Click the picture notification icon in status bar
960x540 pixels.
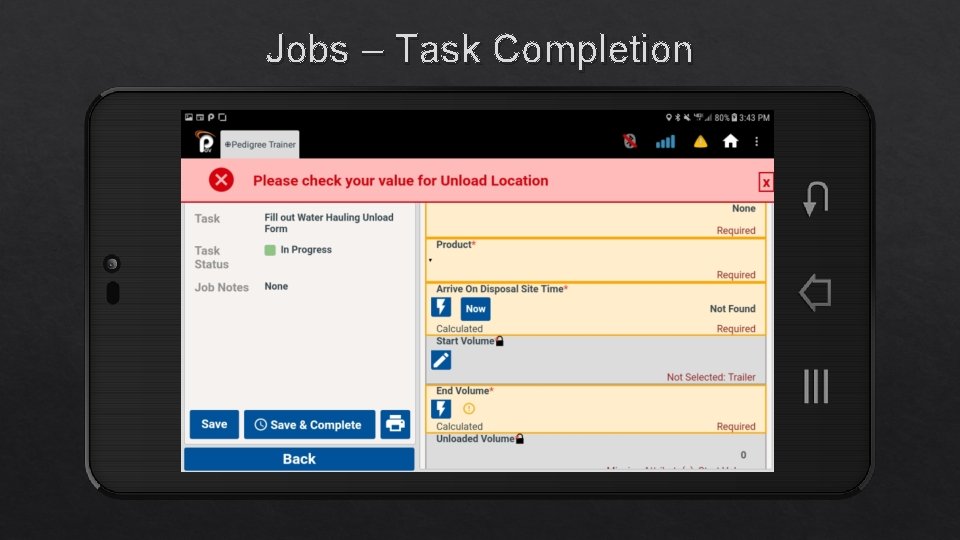[x=189, y=117]
